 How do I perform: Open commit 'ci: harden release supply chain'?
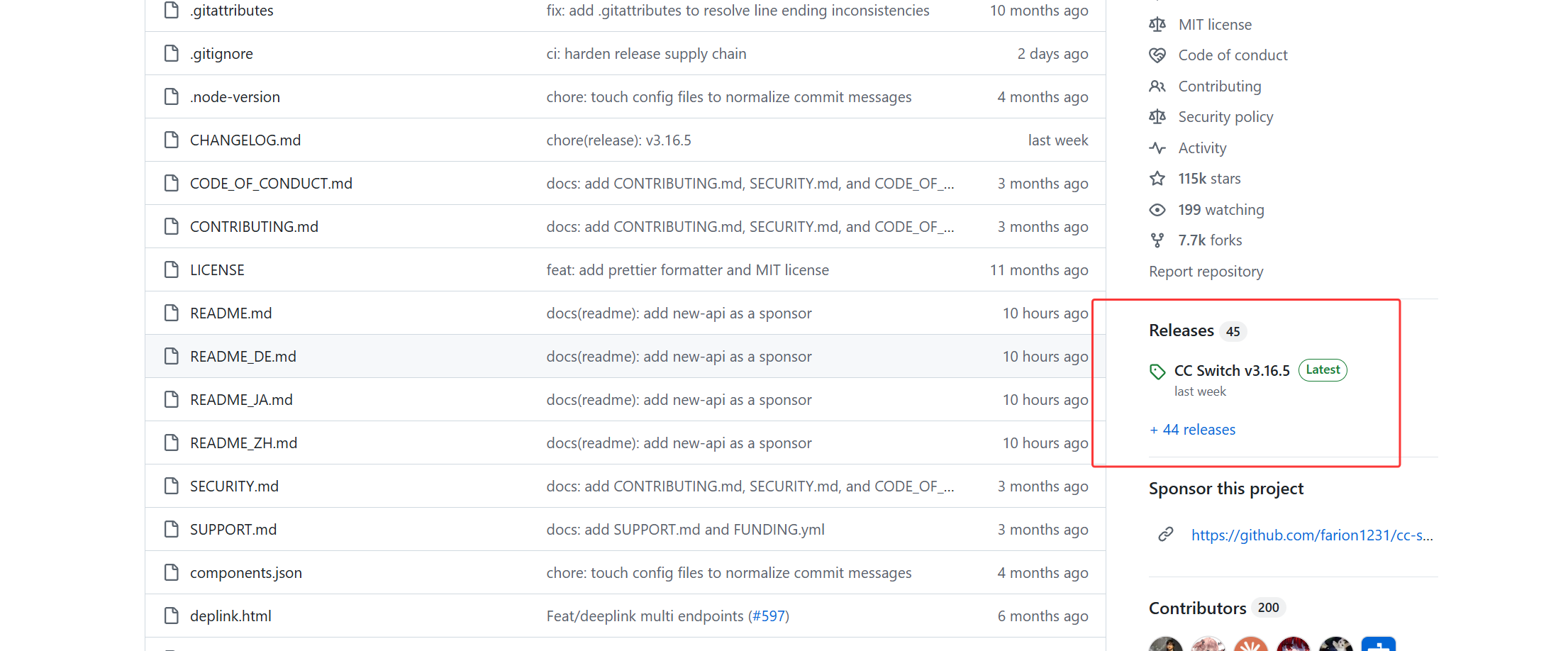(646, 53)
